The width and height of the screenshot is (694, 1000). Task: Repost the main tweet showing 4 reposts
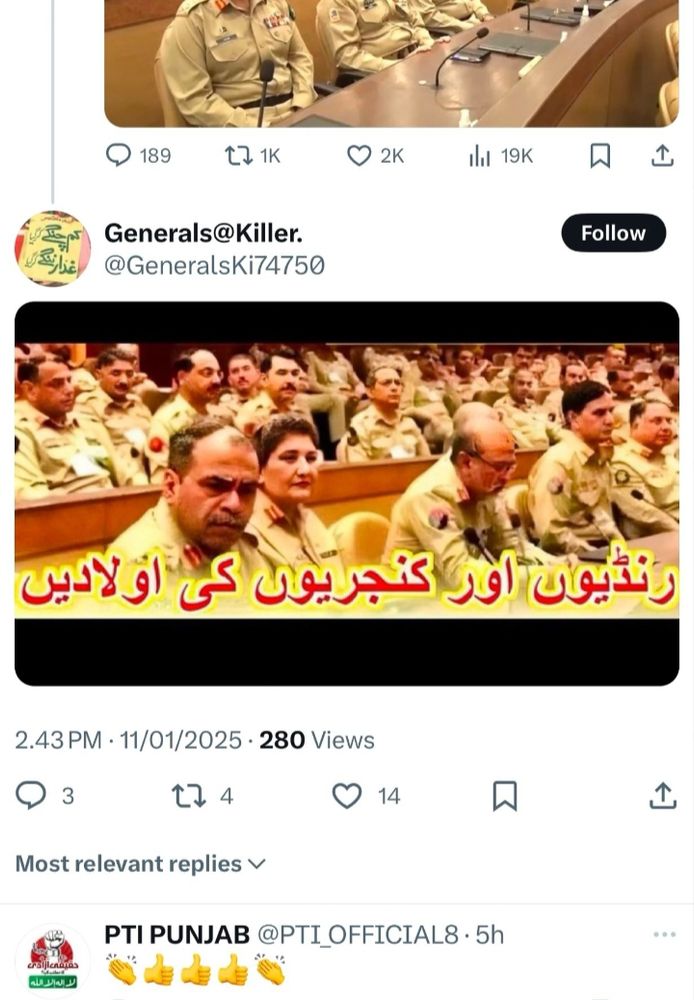[x=203, y=796]
